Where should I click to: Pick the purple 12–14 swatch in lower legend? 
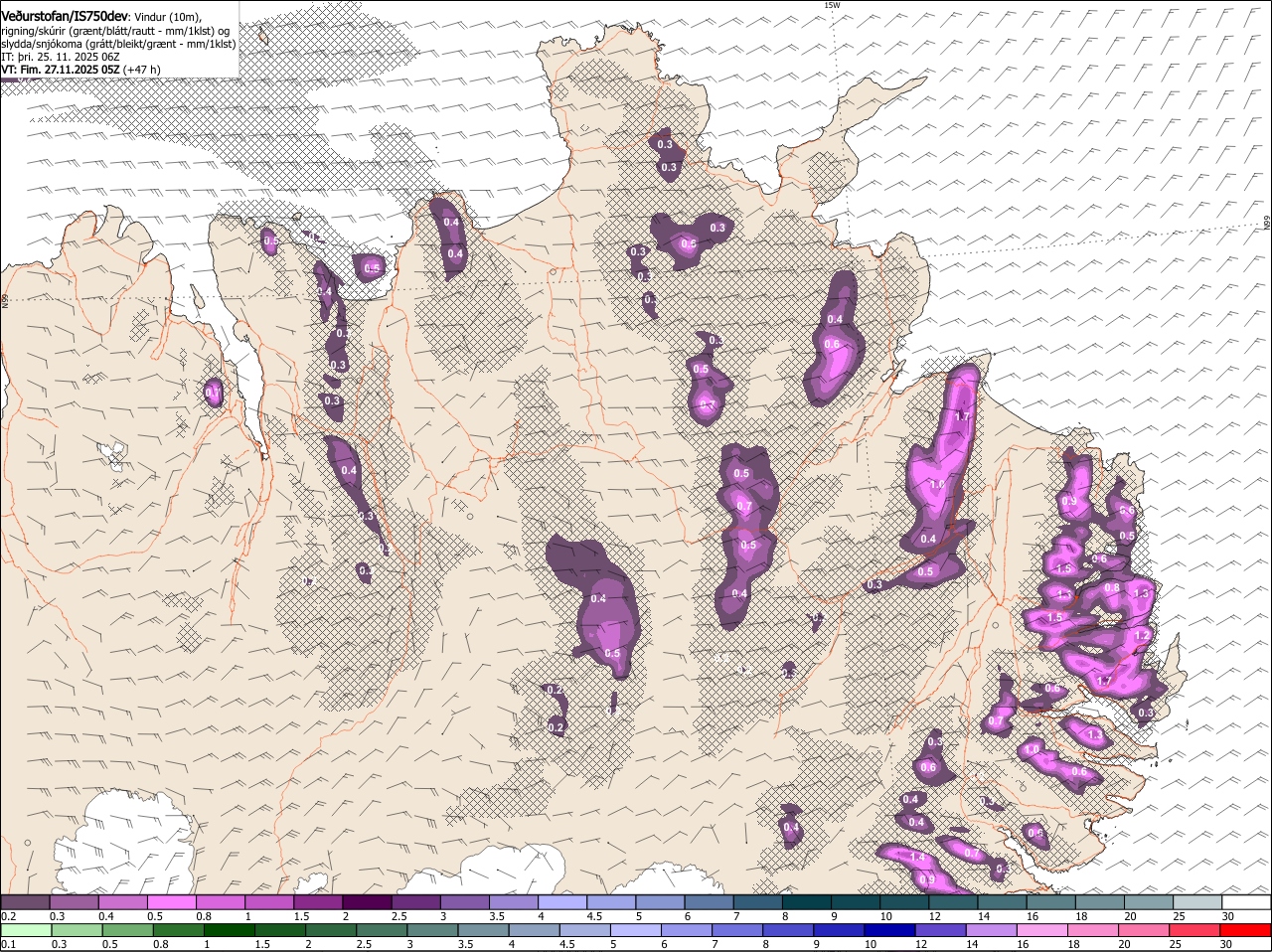[942, 930]
